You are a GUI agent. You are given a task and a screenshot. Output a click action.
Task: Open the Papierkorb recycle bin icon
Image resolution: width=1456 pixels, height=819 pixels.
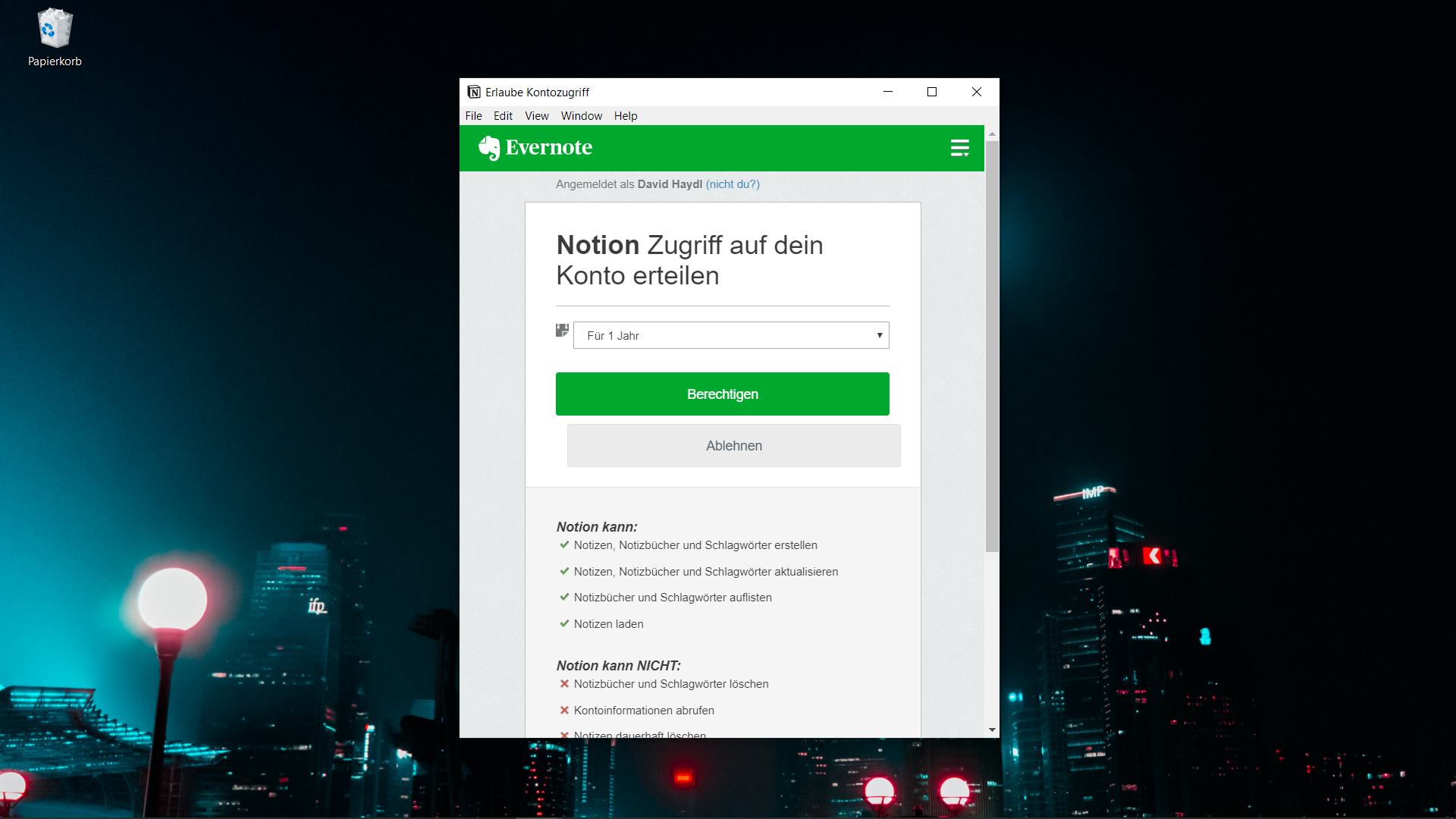(x=55, y=29)
